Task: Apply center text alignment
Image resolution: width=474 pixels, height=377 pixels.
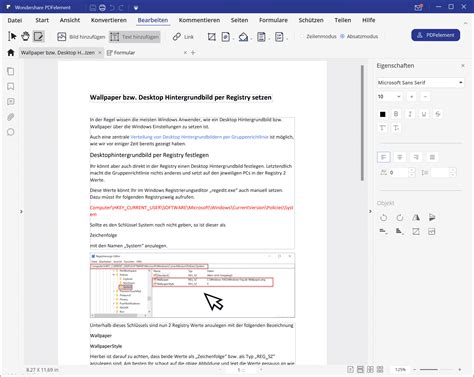Action: (400, 157)
